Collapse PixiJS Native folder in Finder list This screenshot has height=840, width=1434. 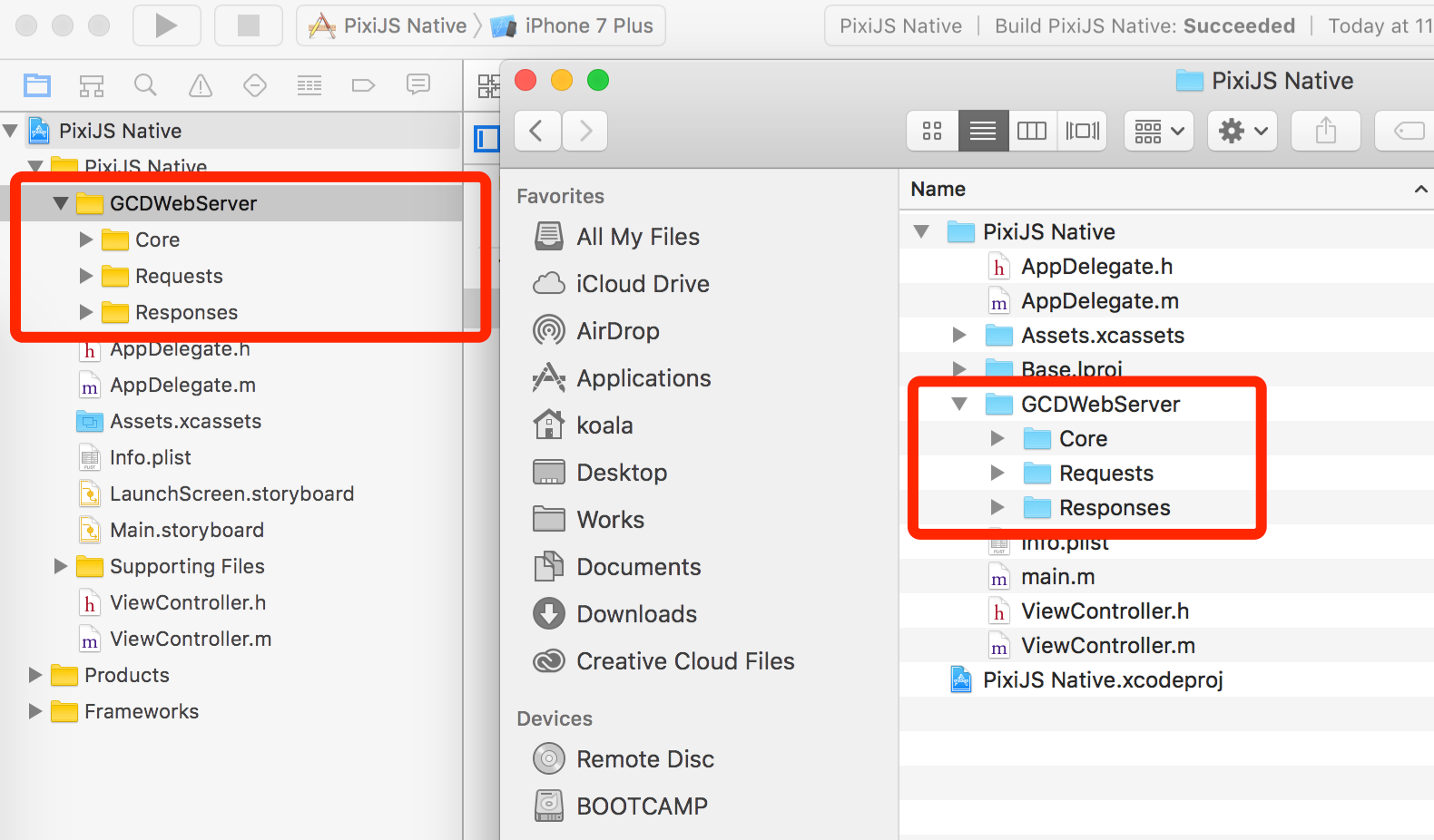(921, 231)
